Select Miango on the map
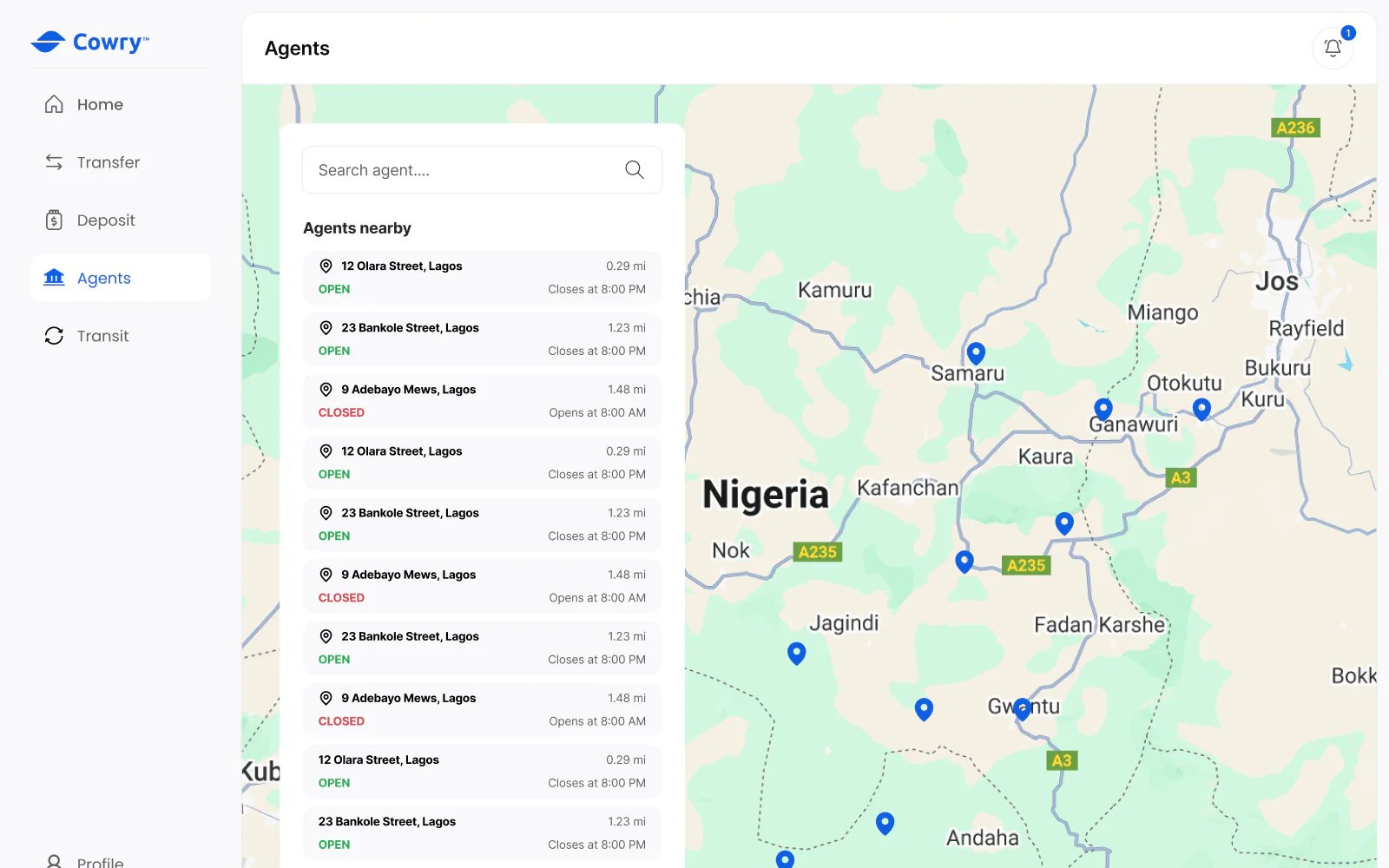 1162,312
